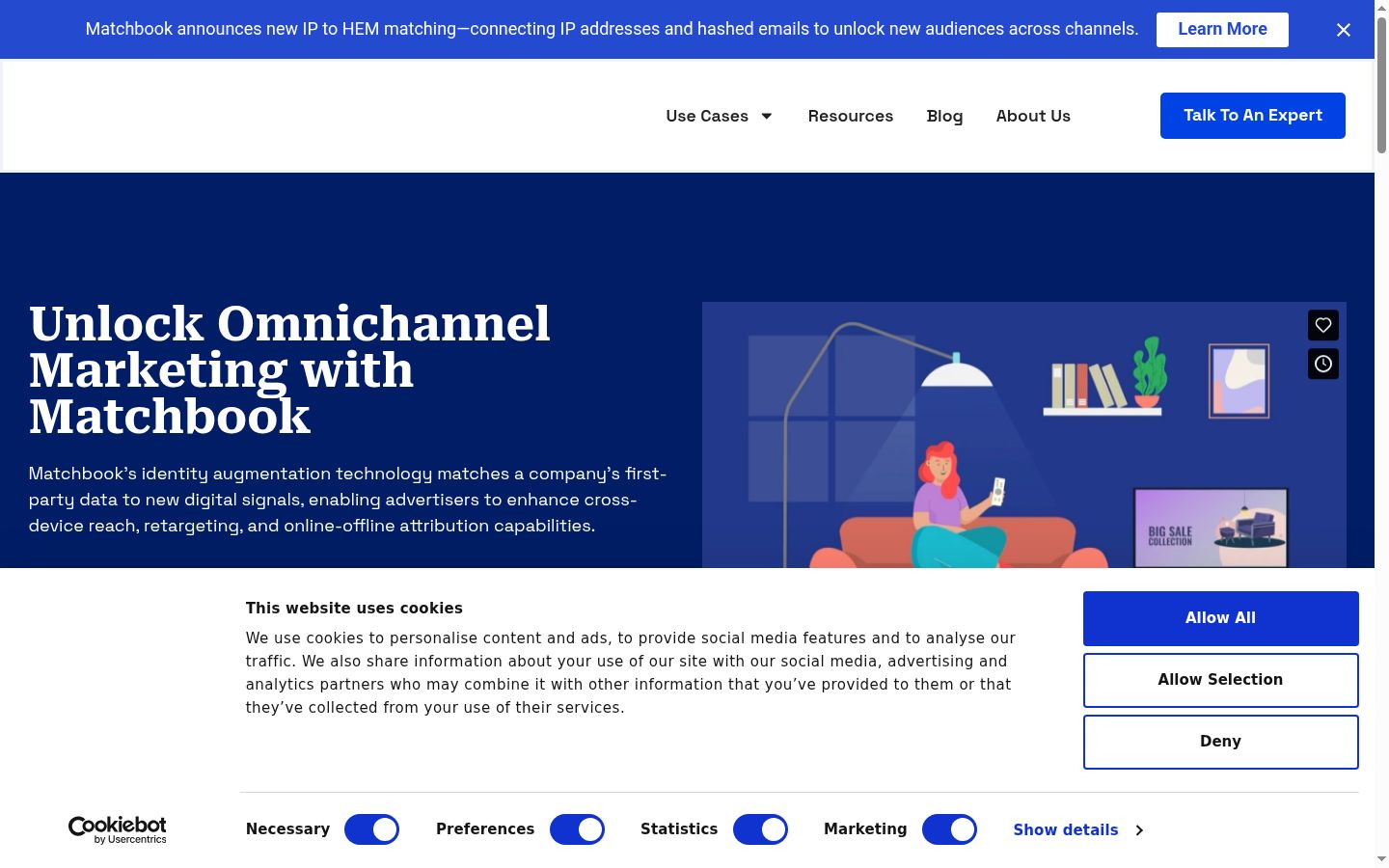Click the Show details chevron arrow

(1139, 830)
